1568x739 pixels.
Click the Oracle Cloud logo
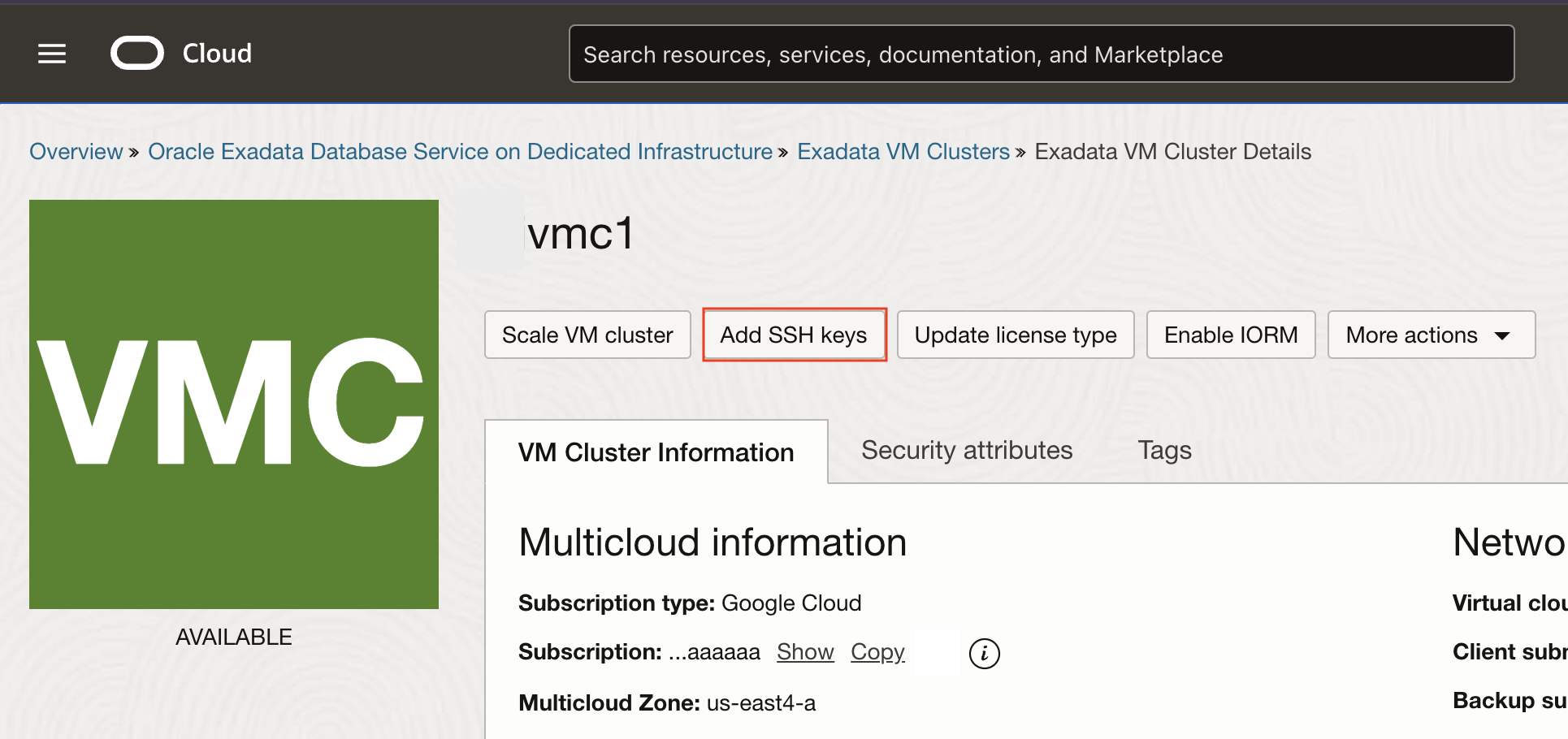coord(137,54)
